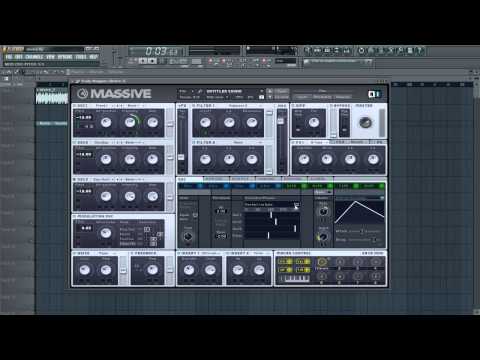Click the Master volume knob in Massive
The width and height of the screenshot is (480, 360).
[x=365, y=122]
